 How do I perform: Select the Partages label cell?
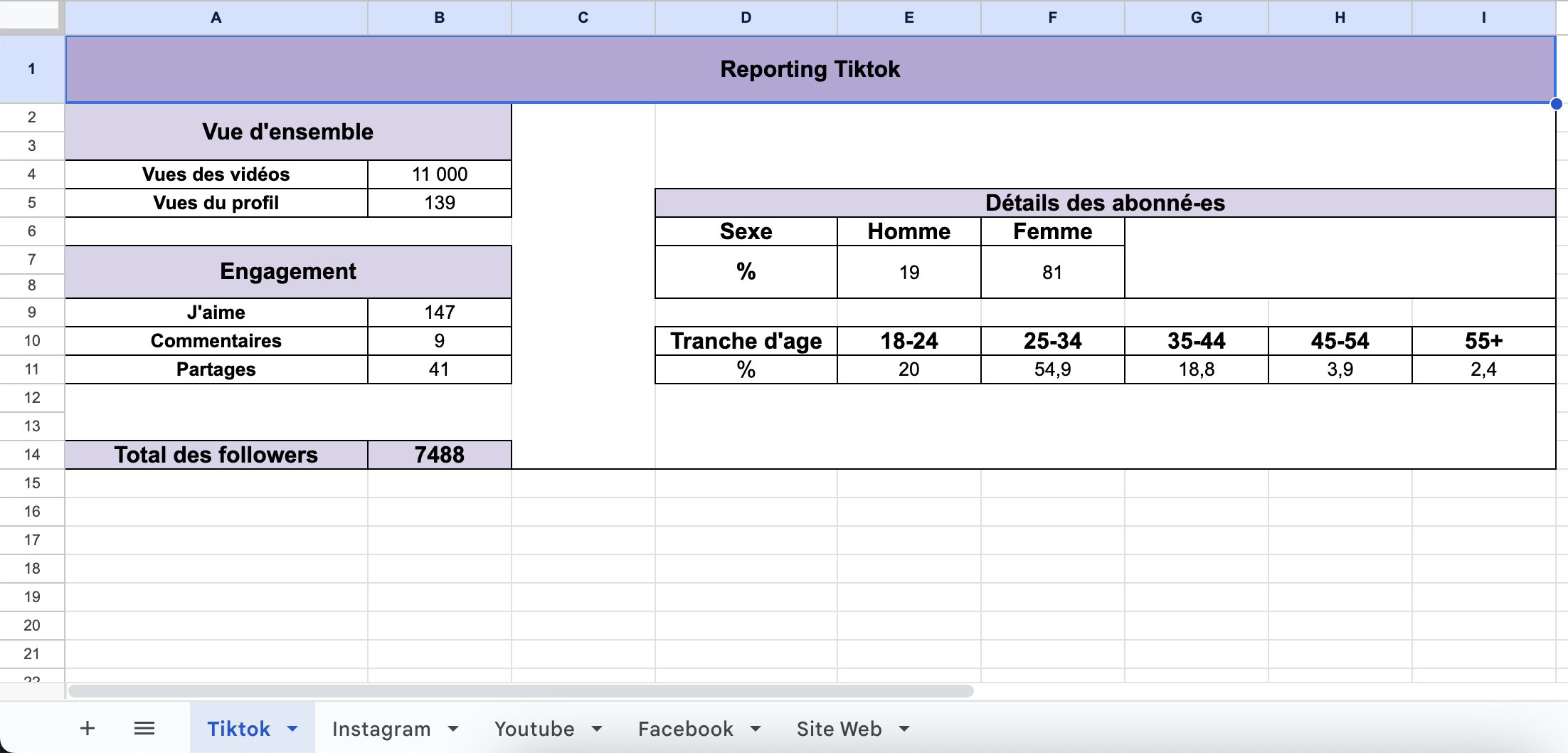(216, 369)
